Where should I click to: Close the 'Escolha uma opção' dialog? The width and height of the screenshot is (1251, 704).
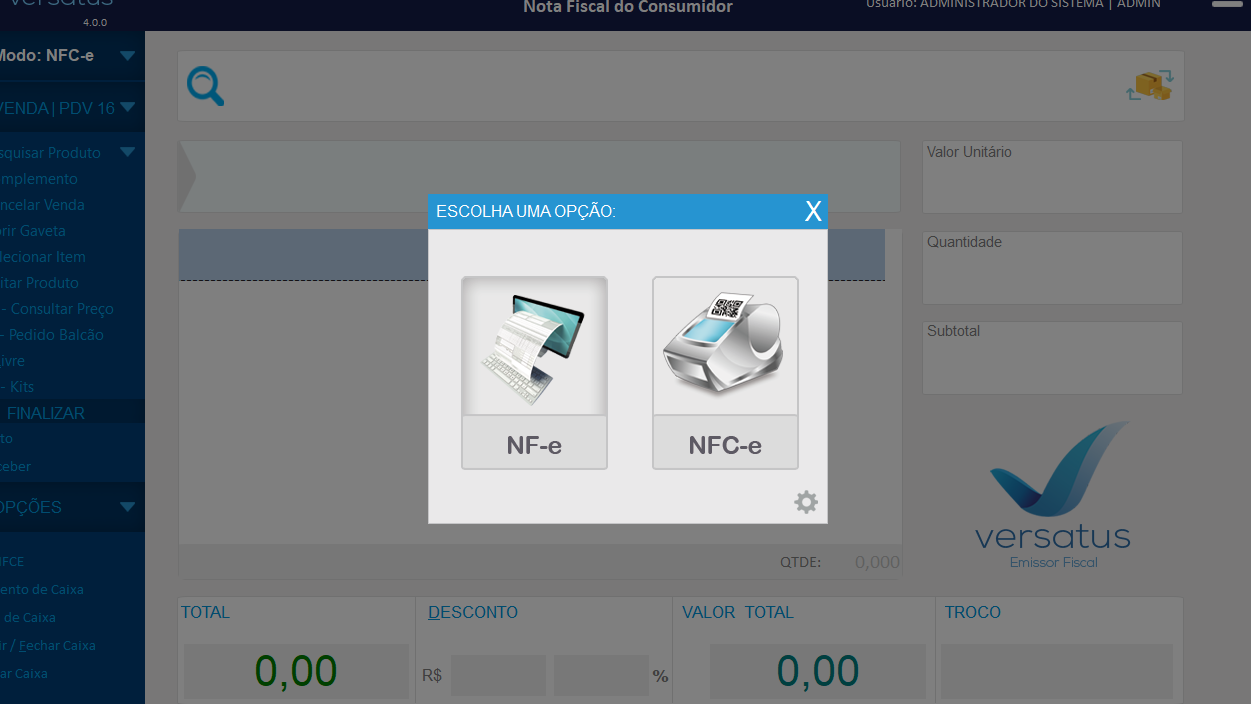pos(813,211)
